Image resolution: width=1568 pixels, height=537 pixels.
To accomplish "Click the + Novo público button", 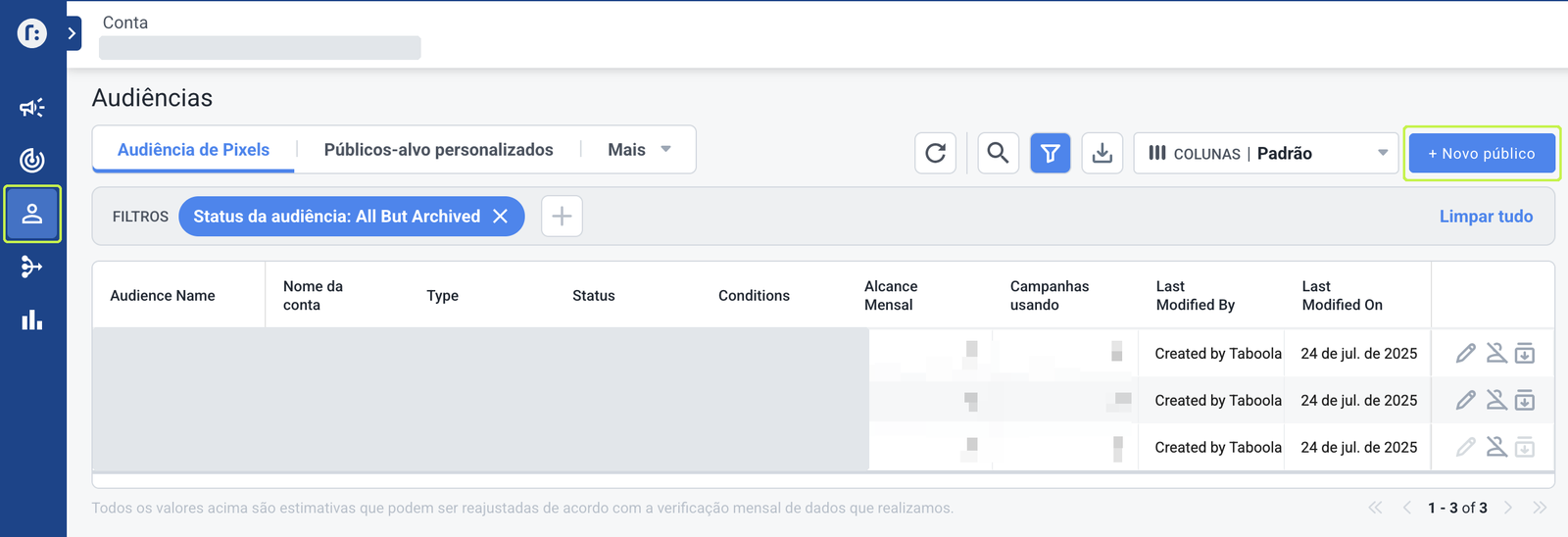I will (1482, 153).
